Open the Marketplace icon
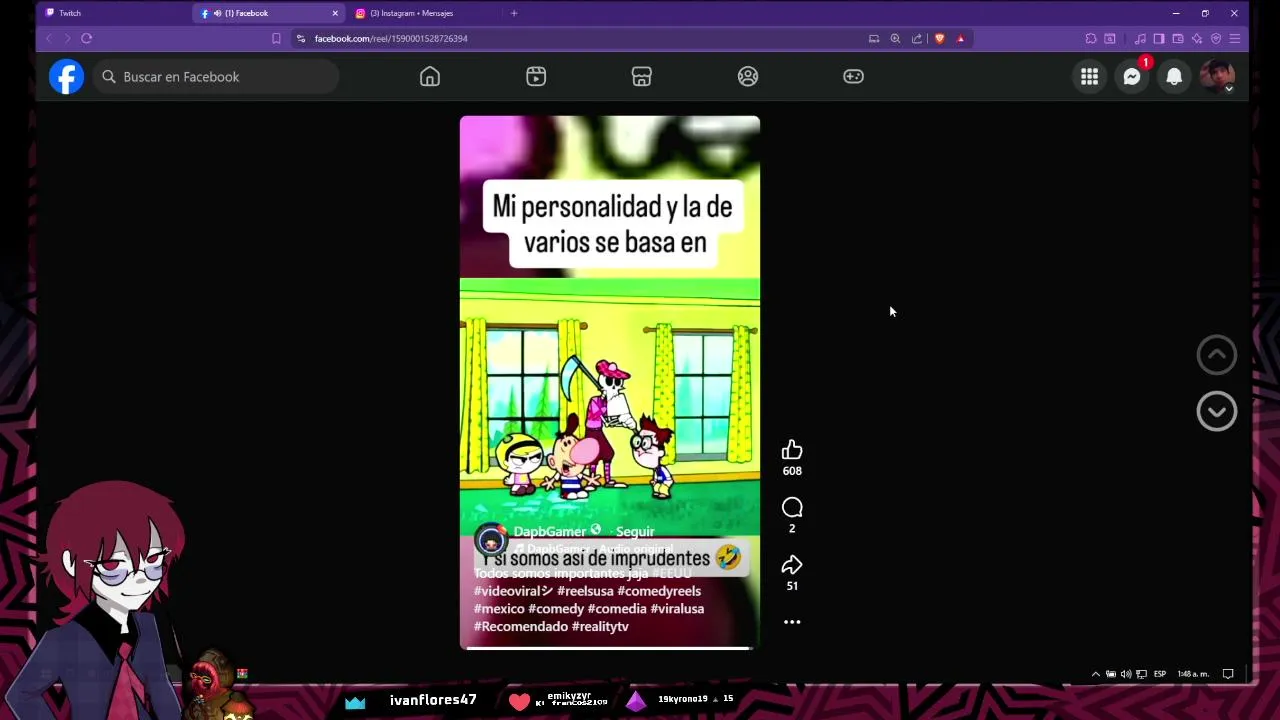Viewport: 1280px width, 720px height. [x=642, y=77]
